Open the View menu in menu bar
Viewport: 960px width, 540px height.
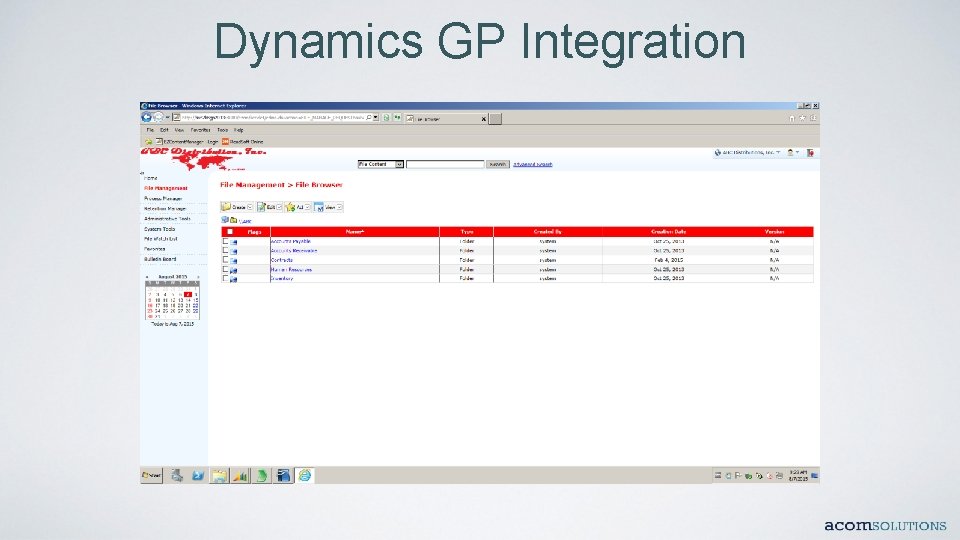tap(179, 130)
